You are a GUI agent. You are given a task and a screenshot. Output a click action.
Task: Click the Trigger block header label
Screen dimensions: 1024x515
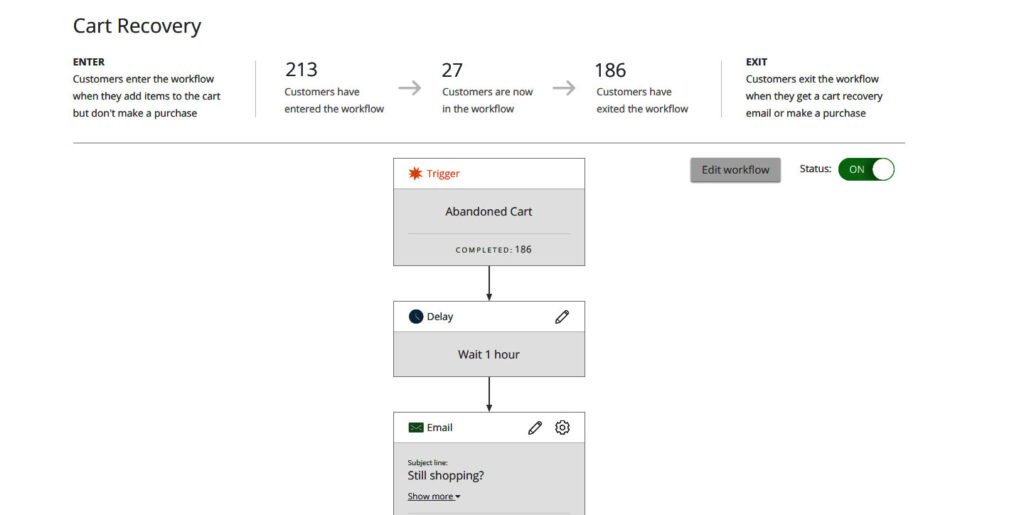(x=443, y=174)
